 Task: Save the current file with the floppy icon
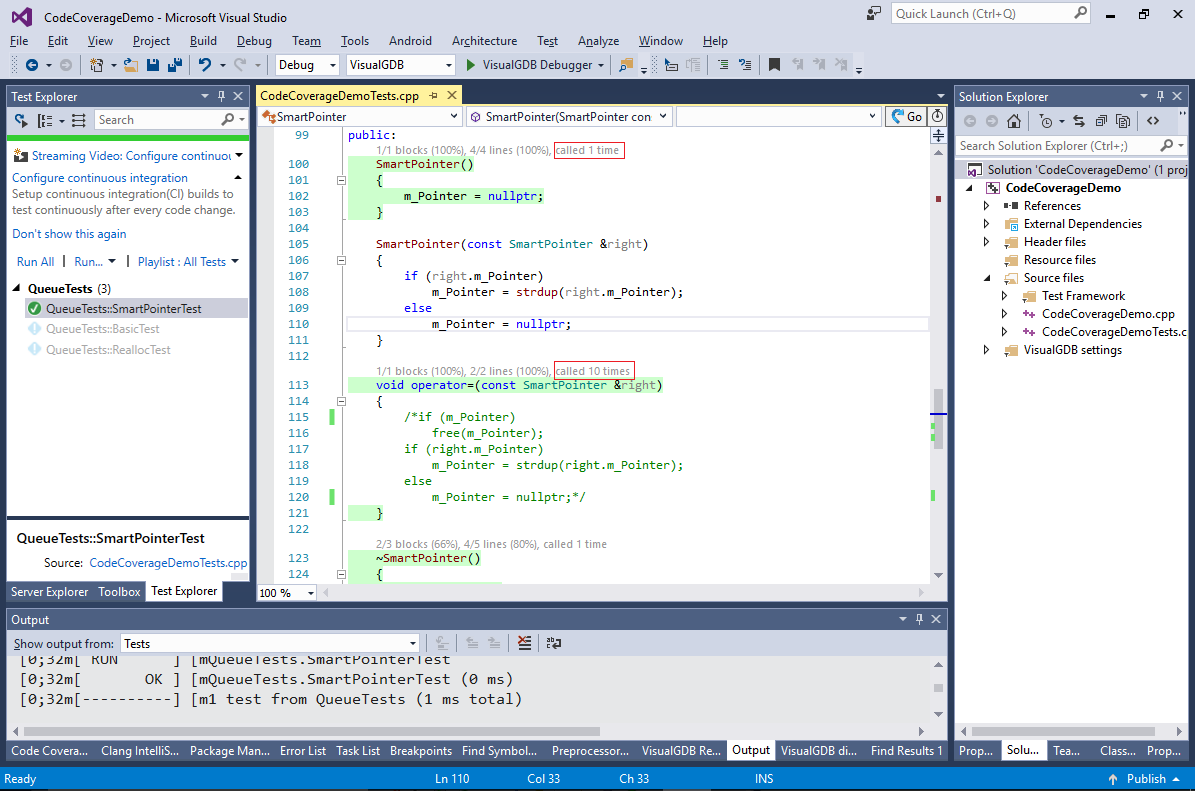(x=153, y=66)
